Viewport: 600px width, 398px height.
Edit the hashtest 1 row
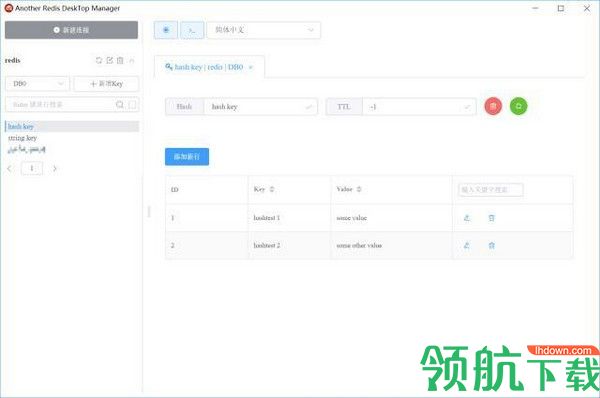click(466, 218)
